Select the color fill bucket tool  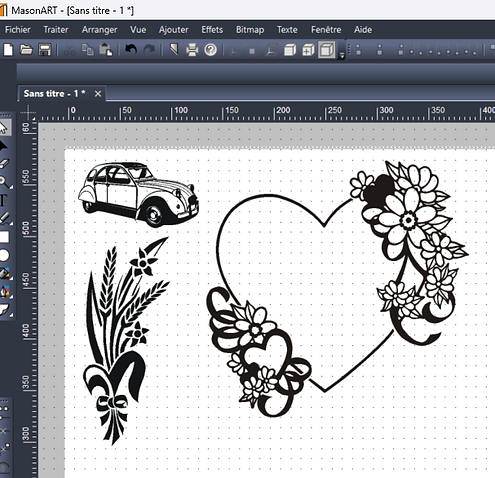tap(5, 273)
